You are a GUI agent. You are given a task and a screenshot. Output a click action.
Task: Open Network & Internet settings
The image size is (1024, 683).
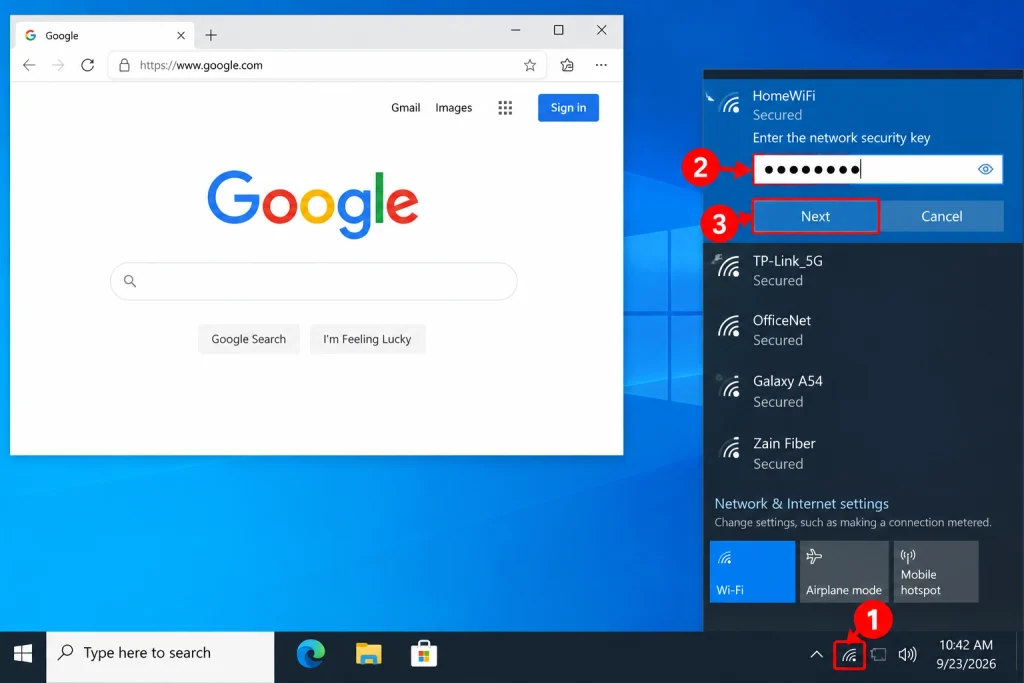(801, 503)
